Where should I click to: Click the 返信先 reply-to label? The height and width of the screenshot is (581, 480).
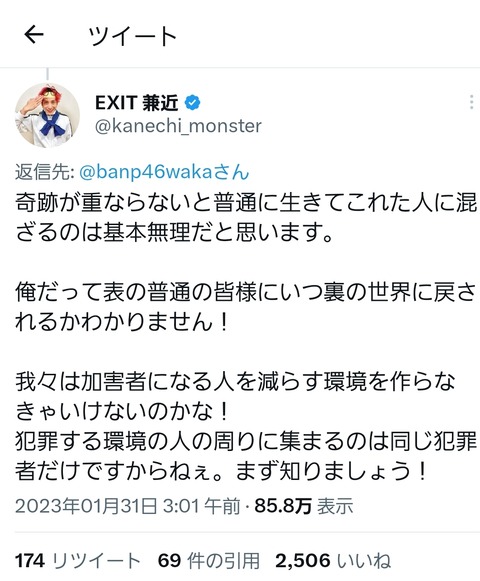(45, 172)
